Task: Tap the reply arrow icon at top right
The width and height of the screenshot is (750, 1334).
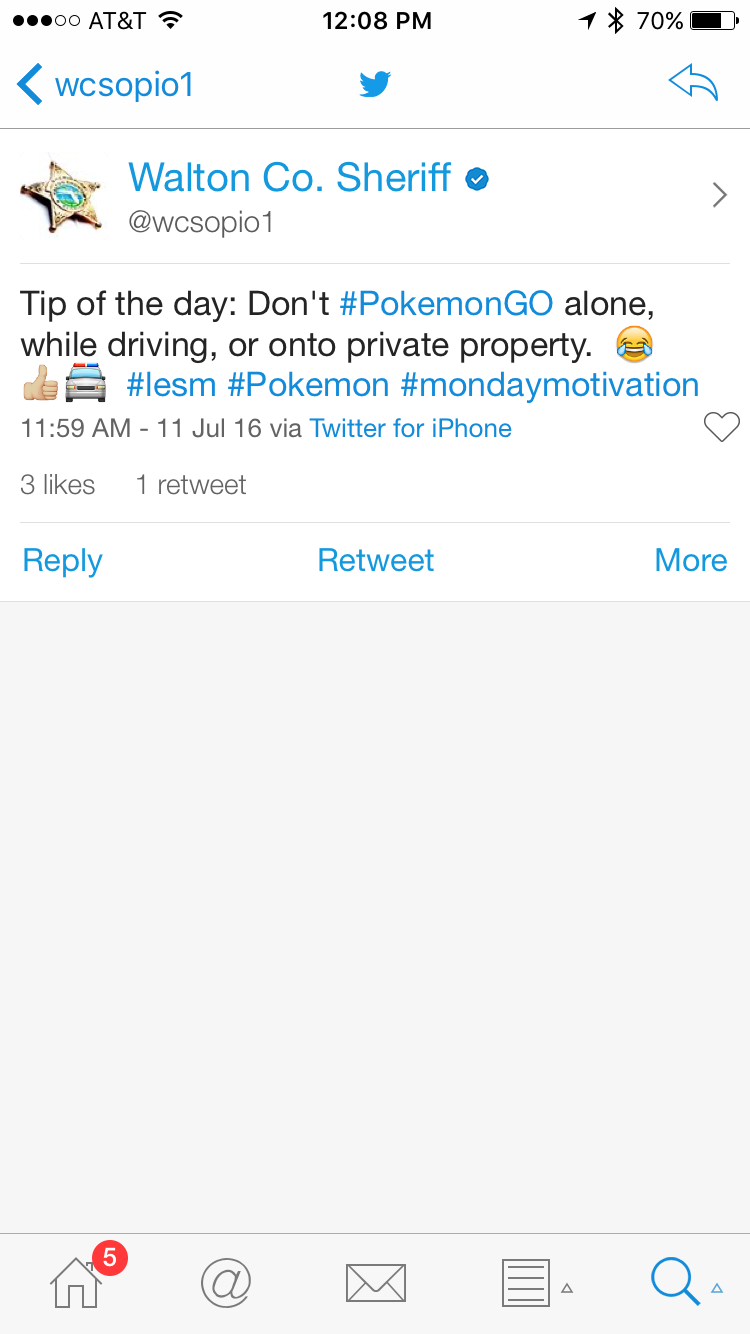Action: (x=694, y=85)
